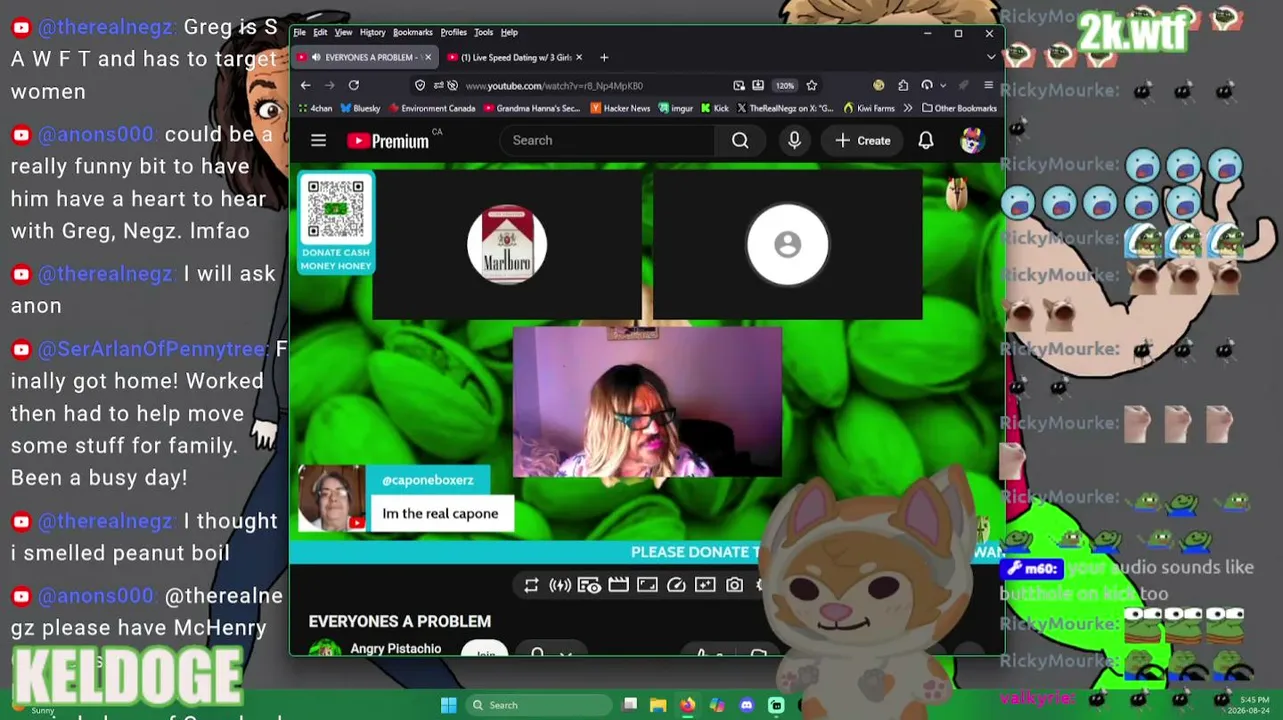This screenshot has height=720, width=1283.
Task: Open the Hacker News bookmark
Action: click(620, 108)
